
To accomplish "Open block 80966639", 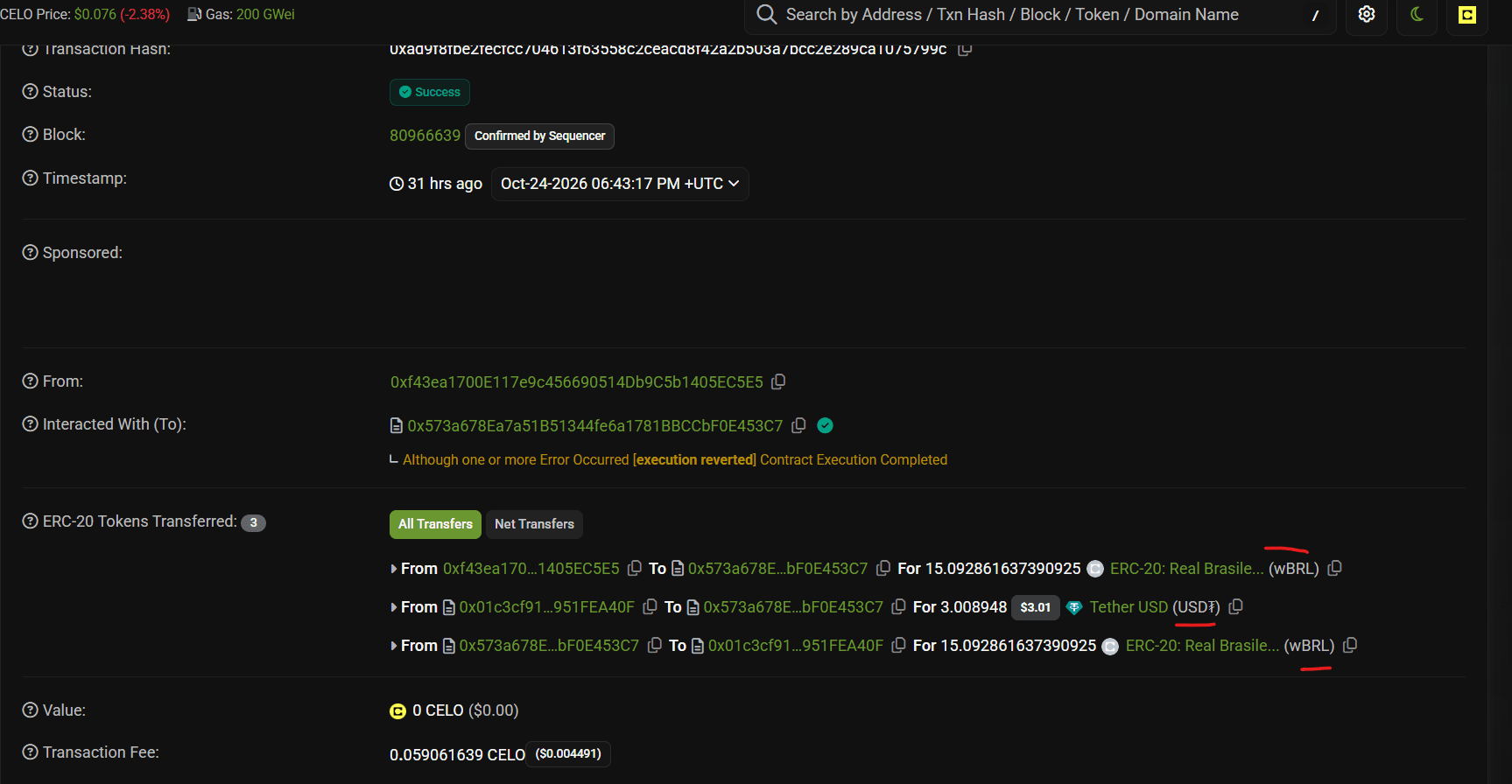I will (425, 136).
